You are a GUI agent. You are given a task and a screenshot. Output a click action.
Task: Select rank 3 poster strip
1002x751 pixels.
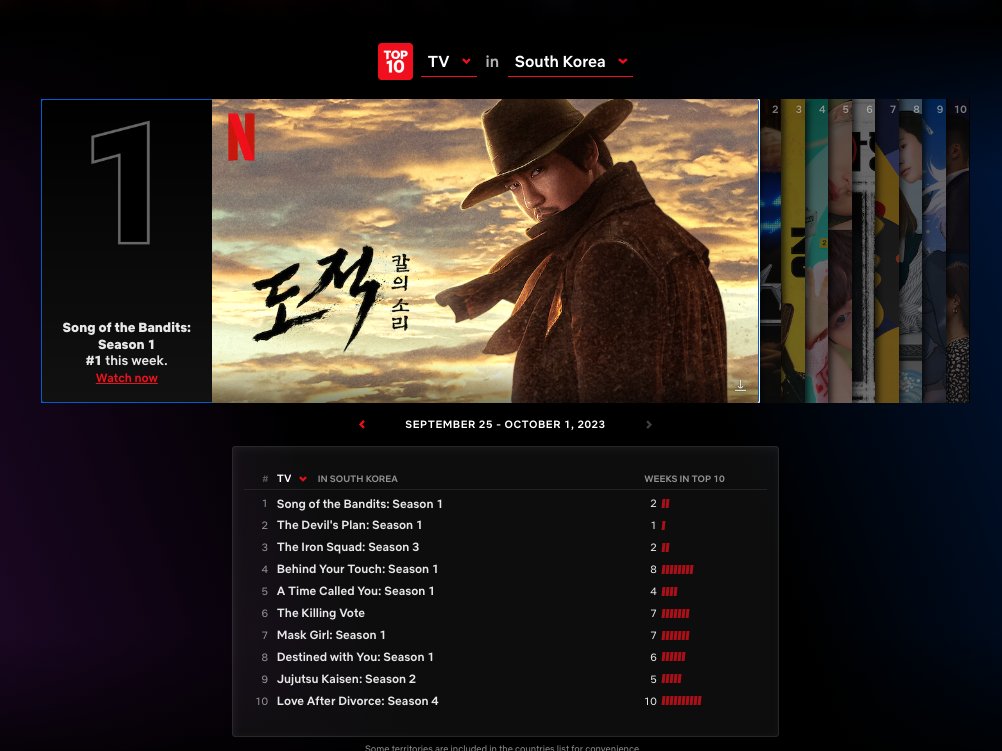point(793,251)
